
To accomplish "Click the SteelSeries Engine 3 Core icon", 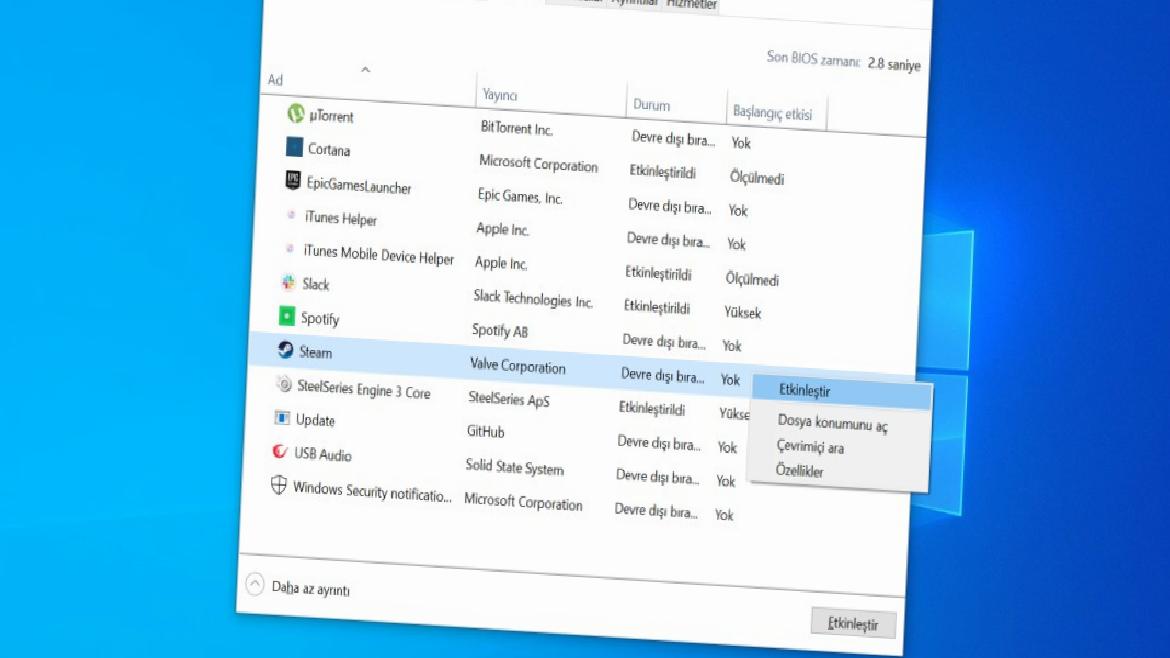I will click(x=284, y=383).
